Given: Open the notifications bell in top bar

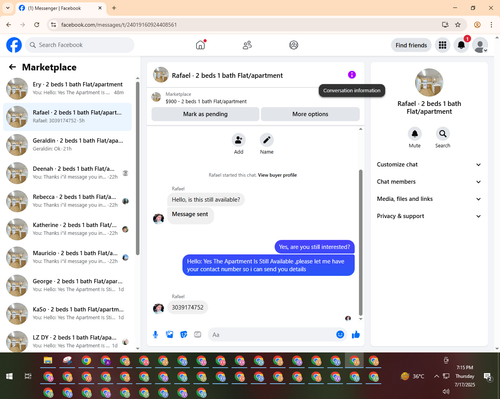Looking at the screenshot, I should tap(461, 45).
